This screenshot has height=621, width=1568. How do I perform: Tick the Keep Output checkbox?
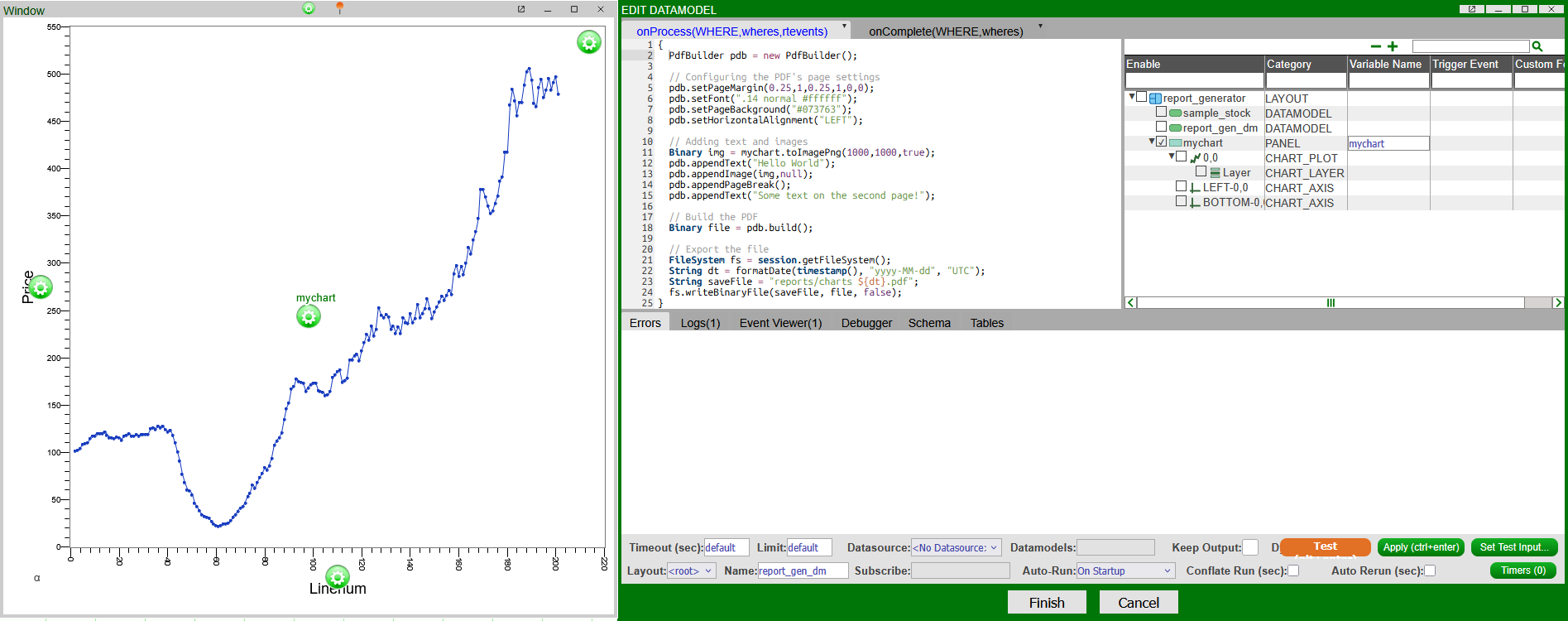[1250, 547]
